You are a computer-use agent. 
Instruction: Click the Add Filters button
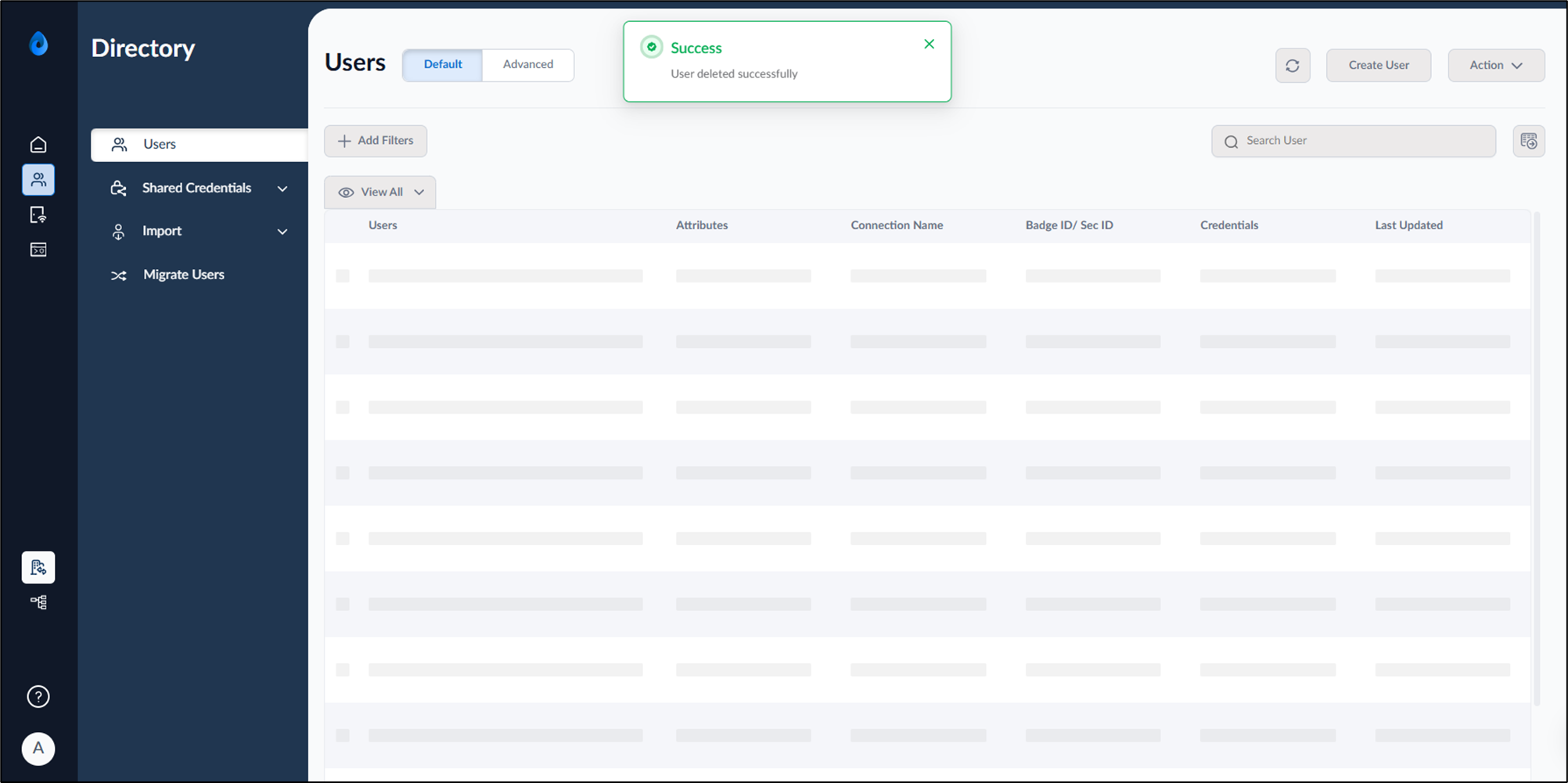point(376,141)
